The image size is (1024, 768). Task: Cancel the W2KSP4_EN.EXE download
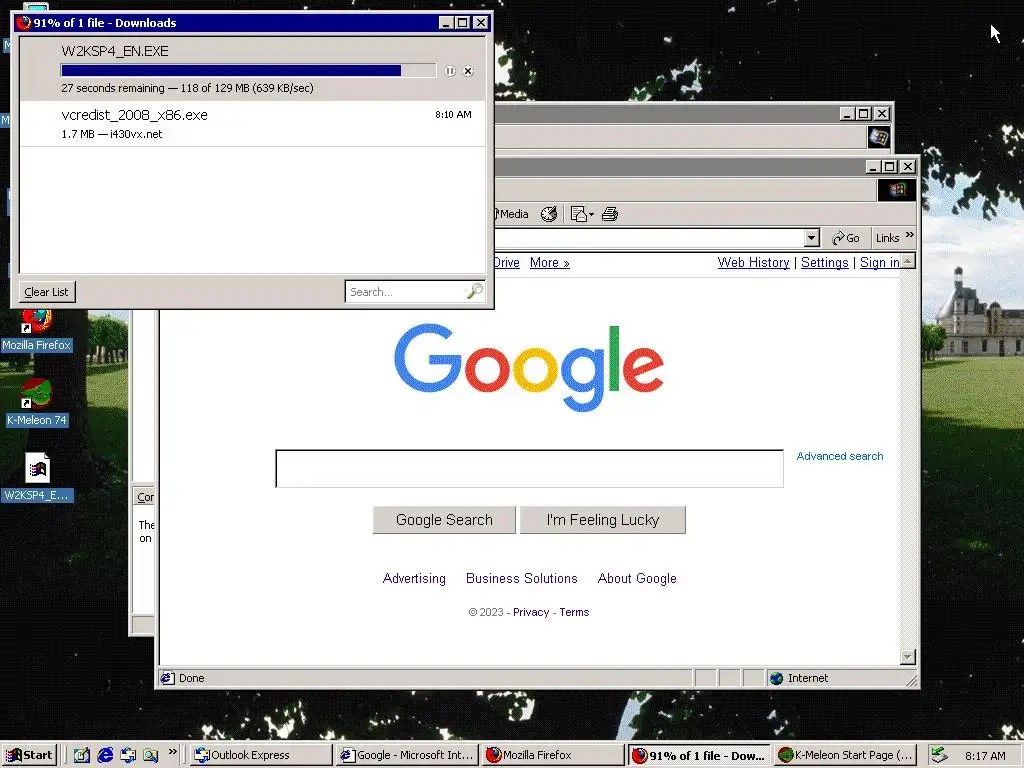pyautogui.click(x=468, y=71)
